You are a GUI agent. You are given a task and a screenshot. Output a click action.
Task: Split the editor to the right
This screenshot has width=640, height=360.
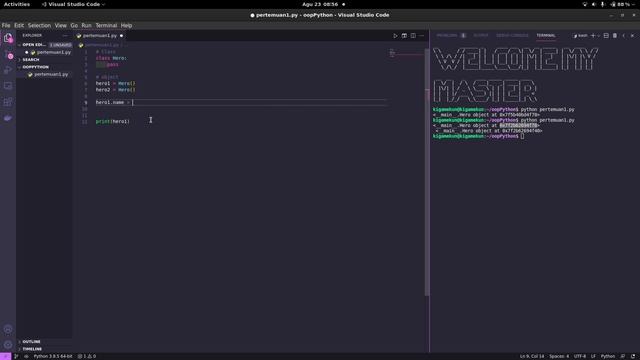(x=413, y=36)
